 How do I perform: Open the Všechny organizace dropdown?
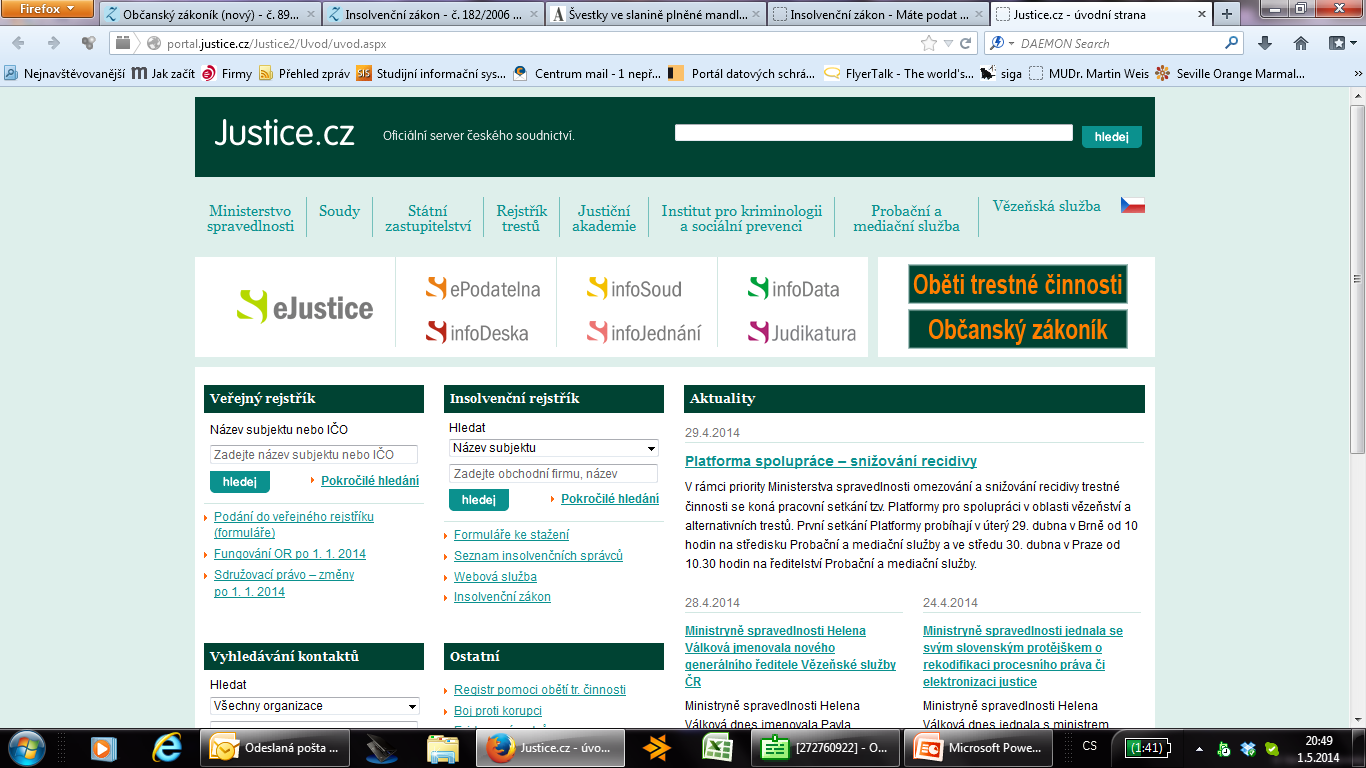click(x=314, y=705)
